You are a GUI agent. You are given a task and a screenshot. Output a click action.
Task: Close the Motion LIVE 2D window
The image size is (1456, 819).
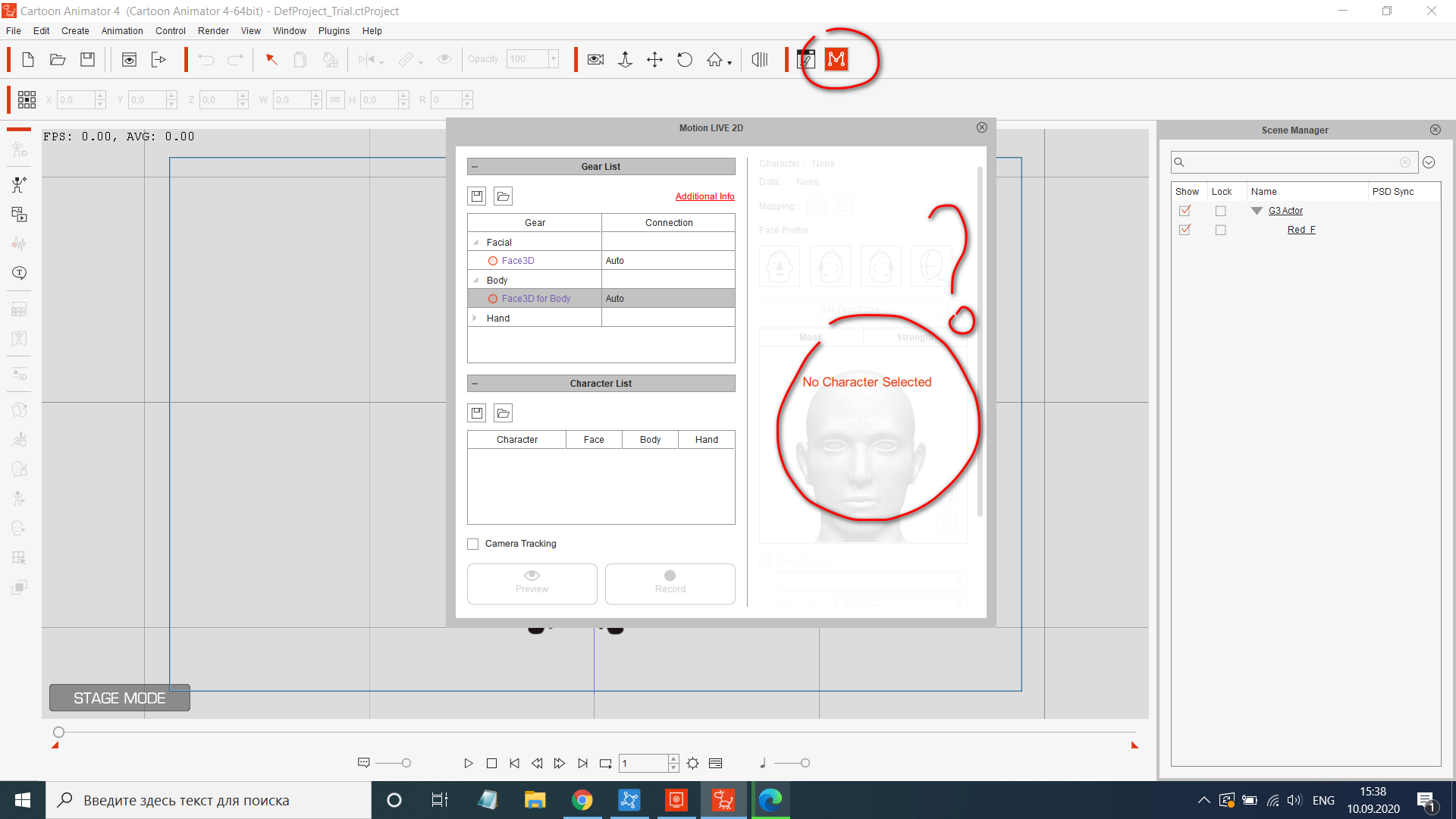click(x=981, y=127)
